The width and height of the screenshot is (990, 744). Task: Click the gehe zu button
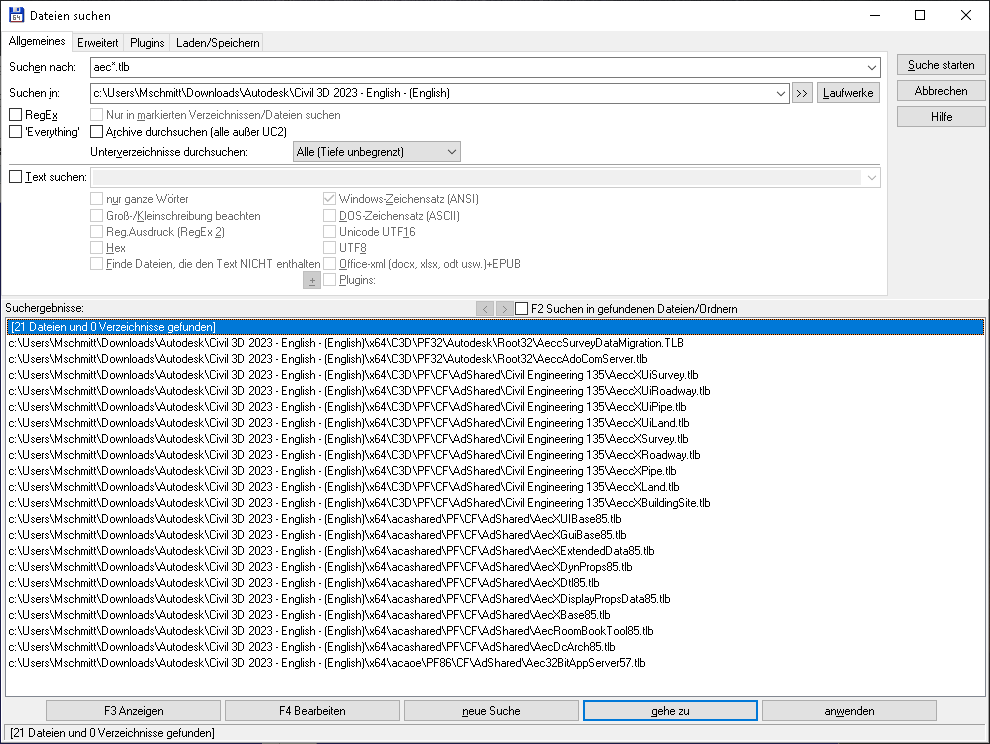[x=670, y=710]
